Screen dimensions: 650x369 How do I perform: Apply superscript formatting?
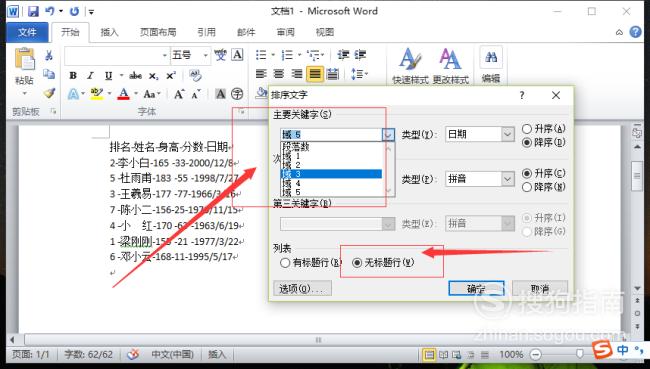(x=171, y=75)
